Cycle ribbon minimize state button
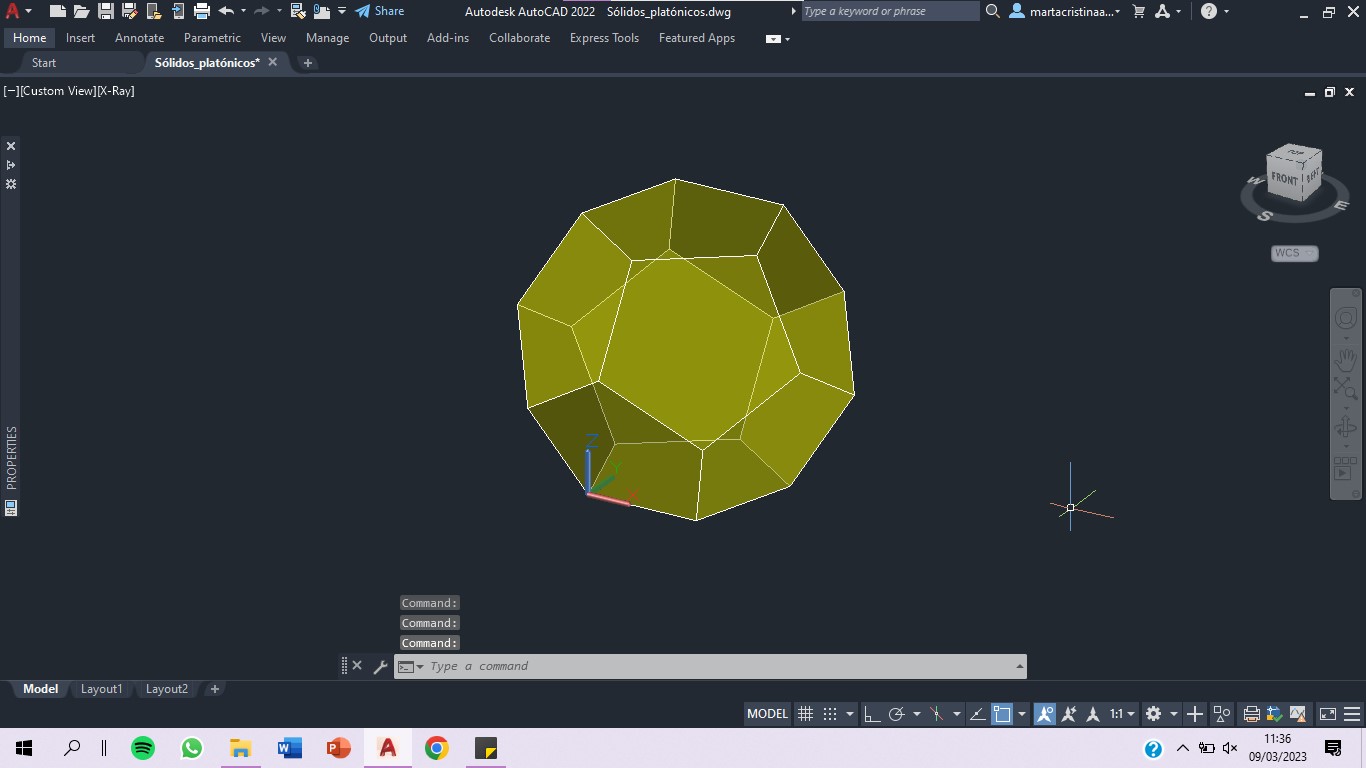This screenshot has height=768, width=1366. [x=773, y=39]
